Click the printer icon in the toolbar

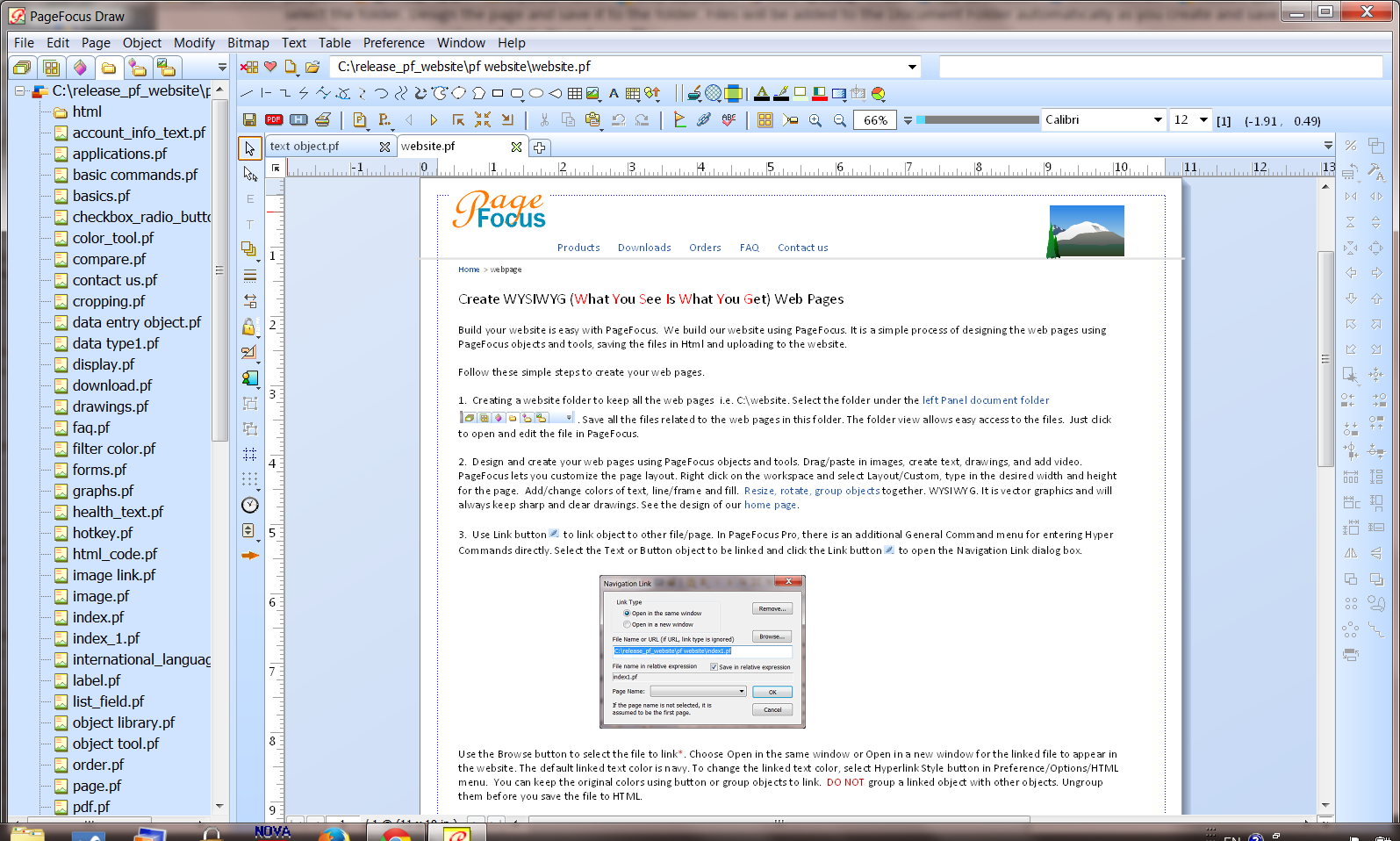click(323, 120)
